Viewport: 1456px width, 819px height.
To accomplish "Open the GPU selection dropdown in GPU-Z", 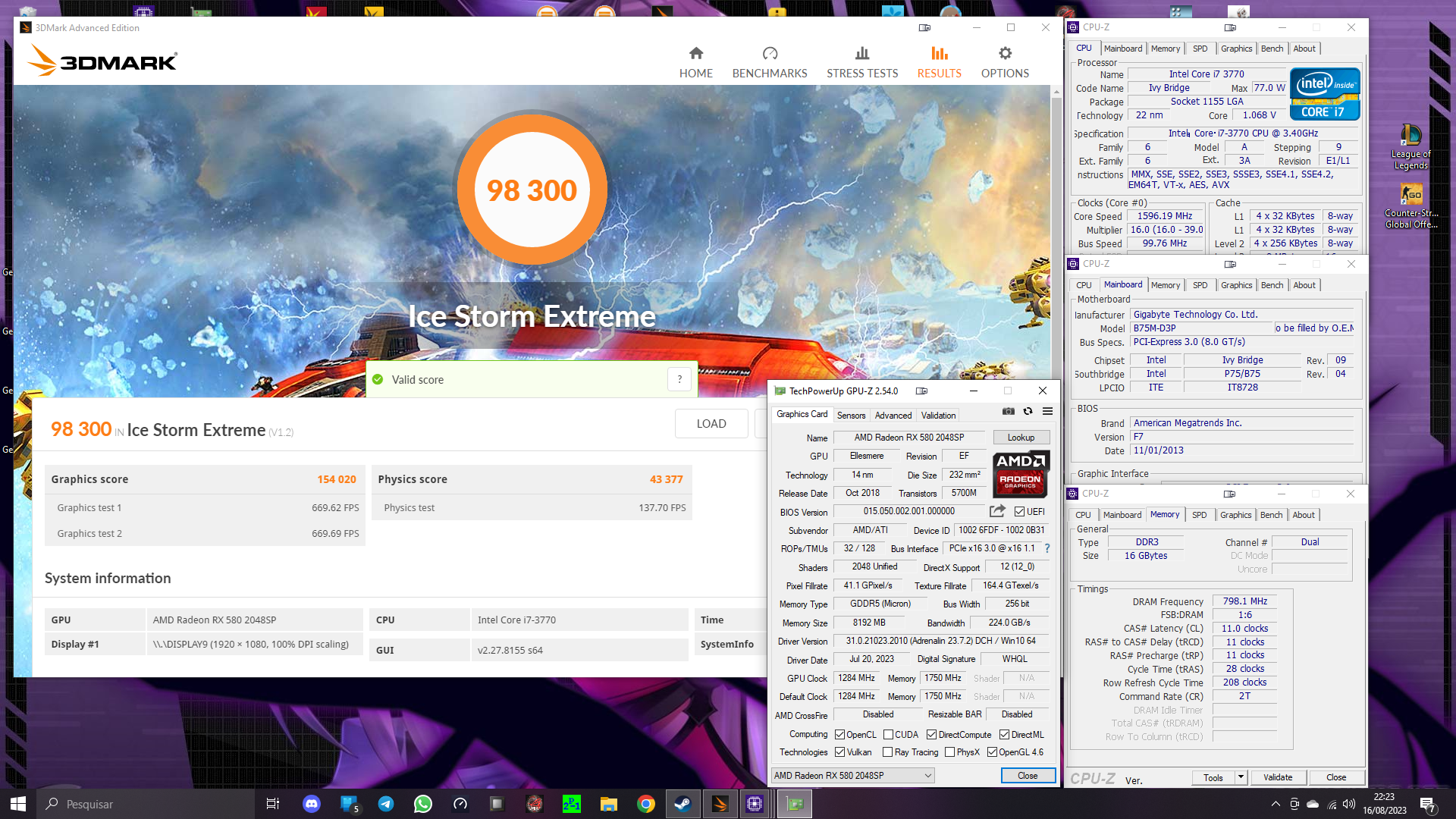I will click(x=852, y=775).
